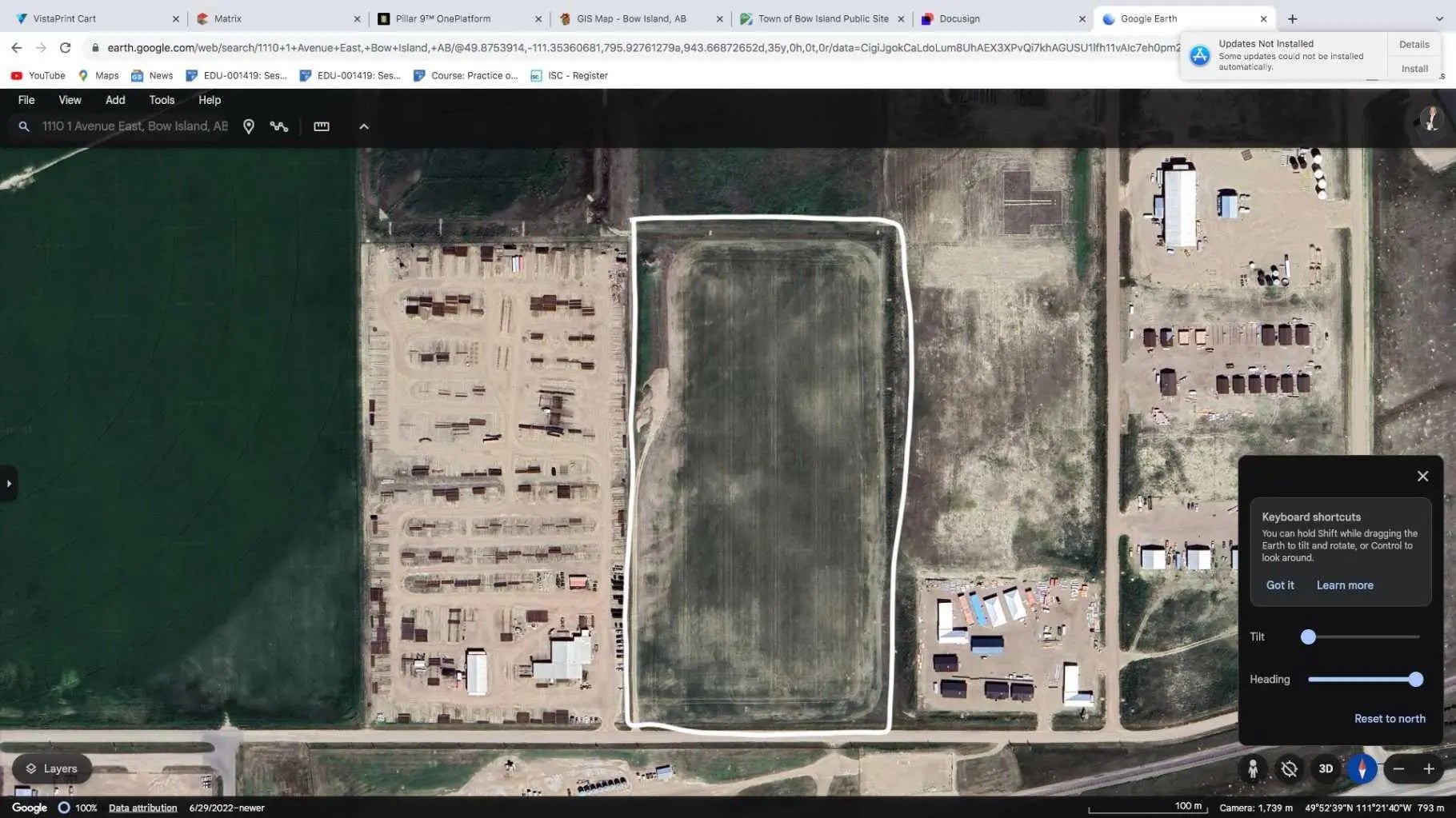Open the browser tab list dropdown
Image resolution: width=1456 pixels, height=818 pixels.
click(x=1439, y=18)
